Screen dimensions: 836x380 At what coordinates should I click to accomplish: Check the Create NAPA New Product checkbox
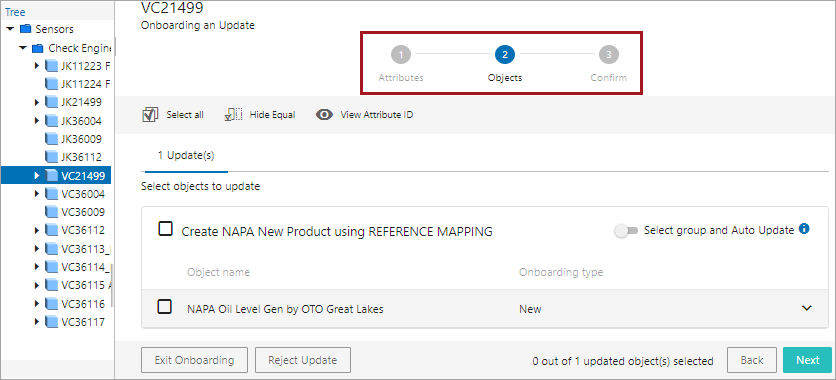pyautogui.click(x=166, y=230)
